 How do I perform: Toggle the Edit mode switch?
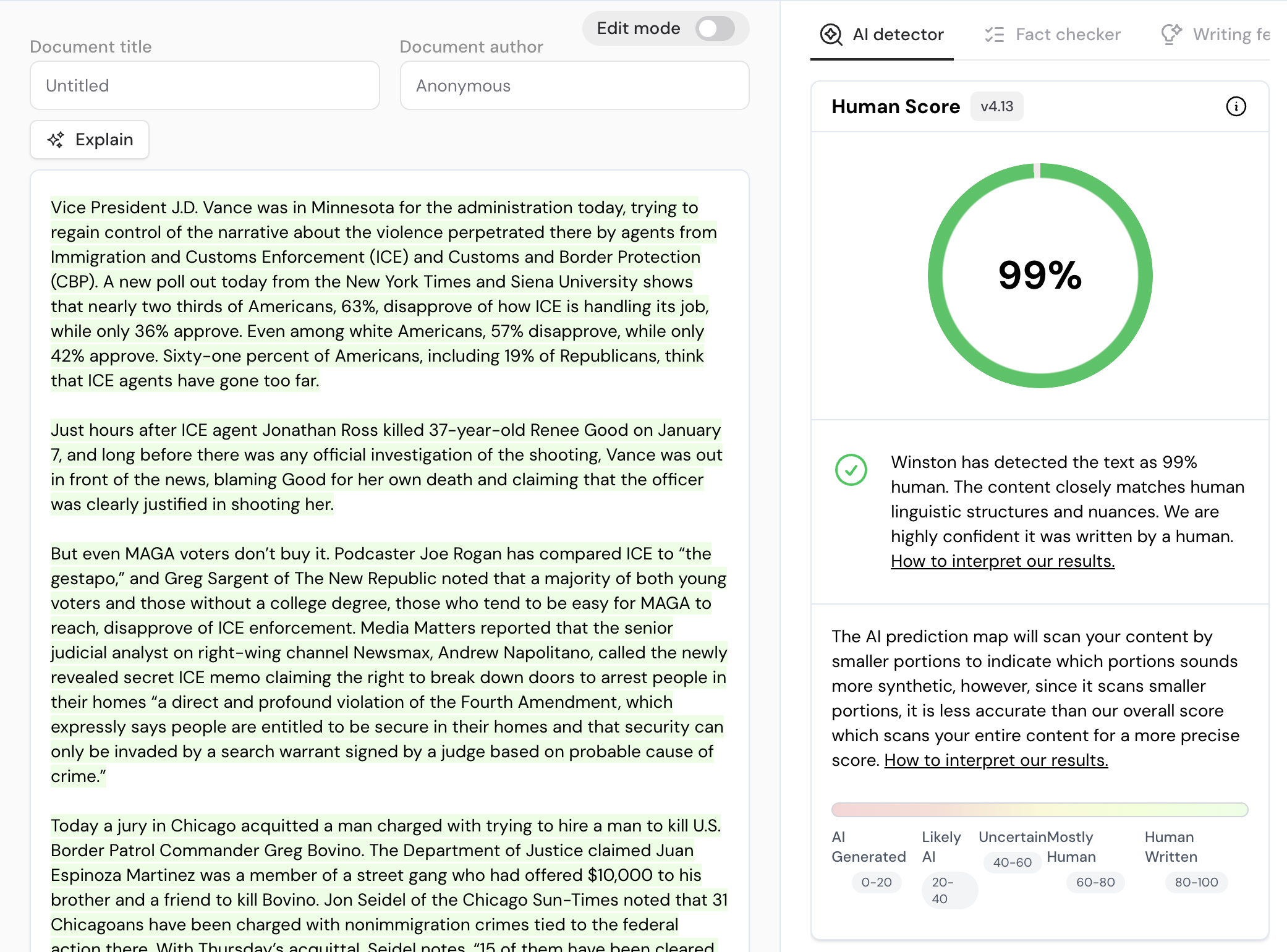pyautogui.click(x=715, y=28)
